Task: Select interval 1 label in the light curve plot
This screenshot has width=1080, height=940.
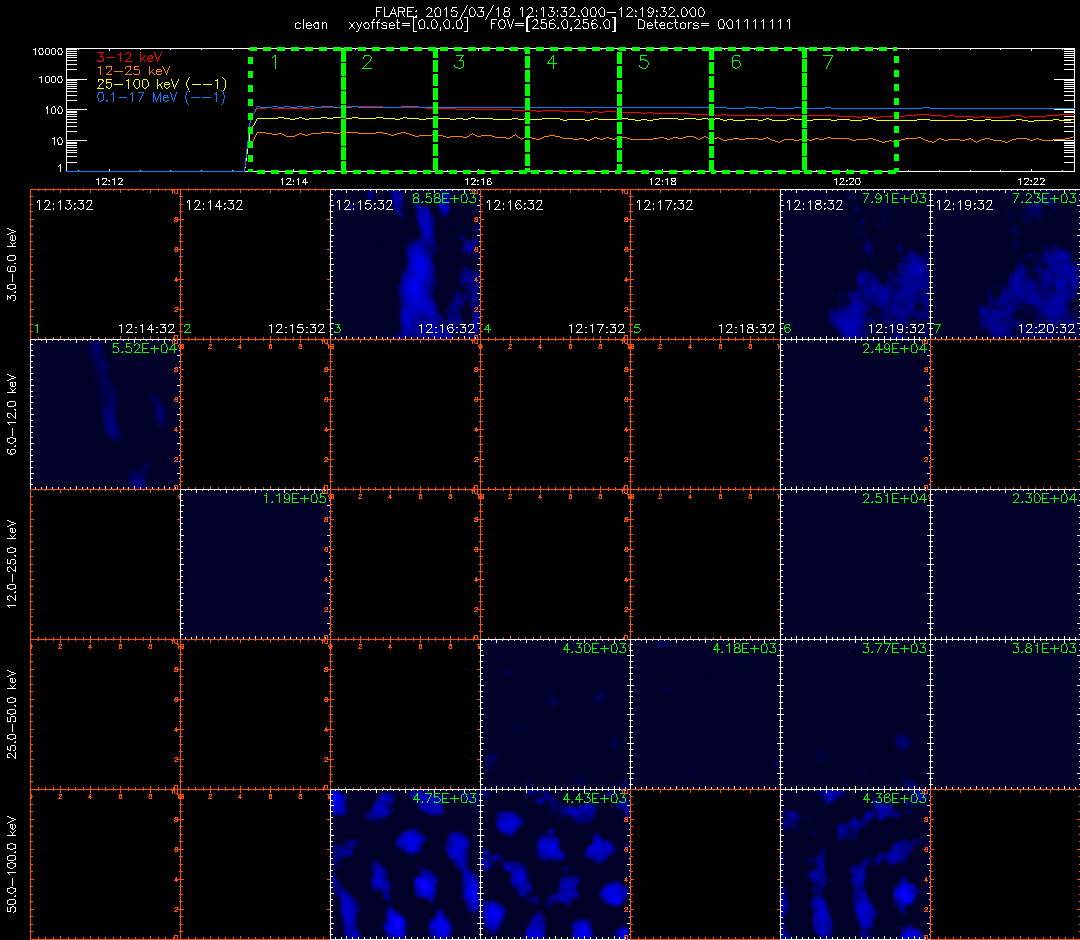Action: [x=275, y=63]
